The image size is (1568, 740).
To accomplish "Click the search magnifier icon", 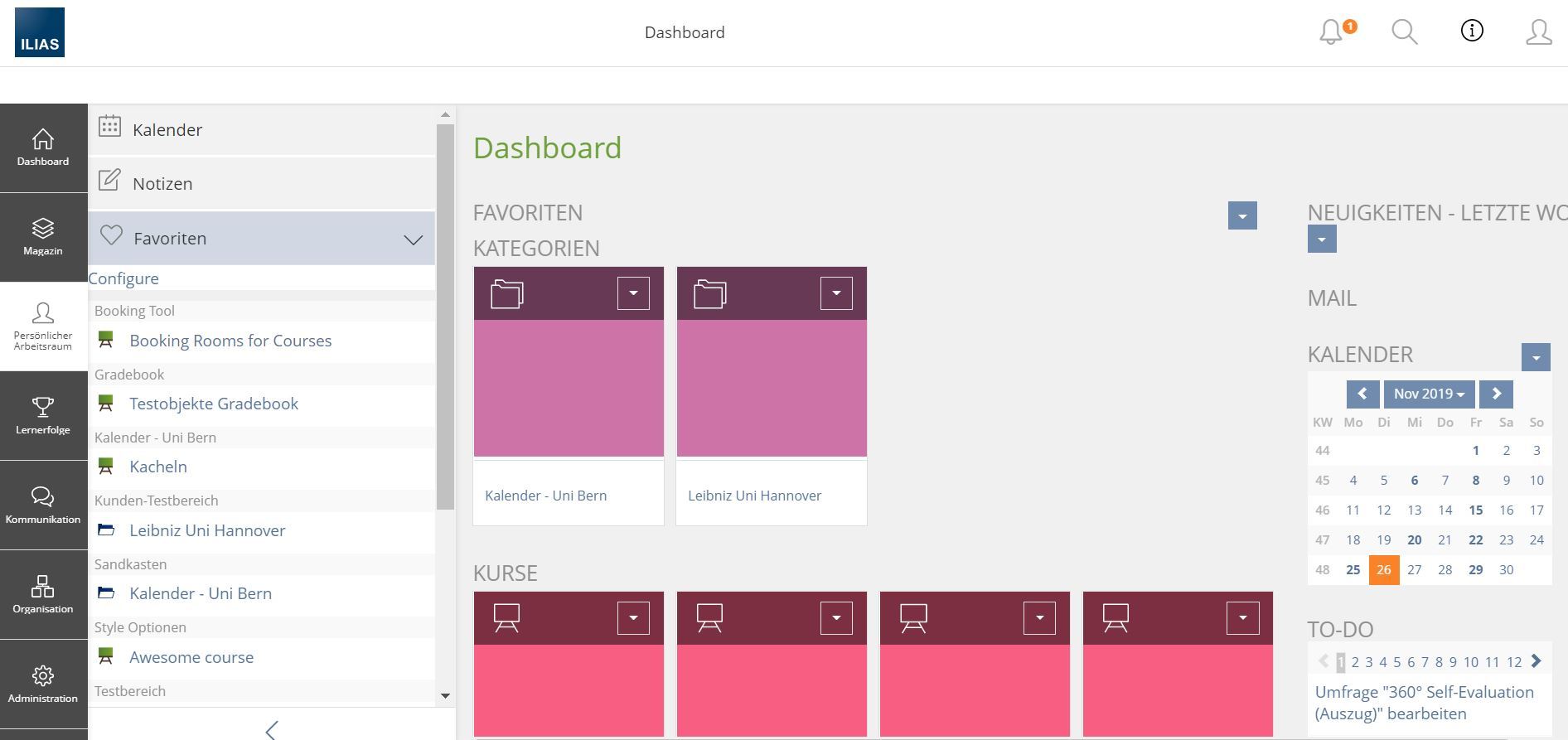I will click(1404, 32).
